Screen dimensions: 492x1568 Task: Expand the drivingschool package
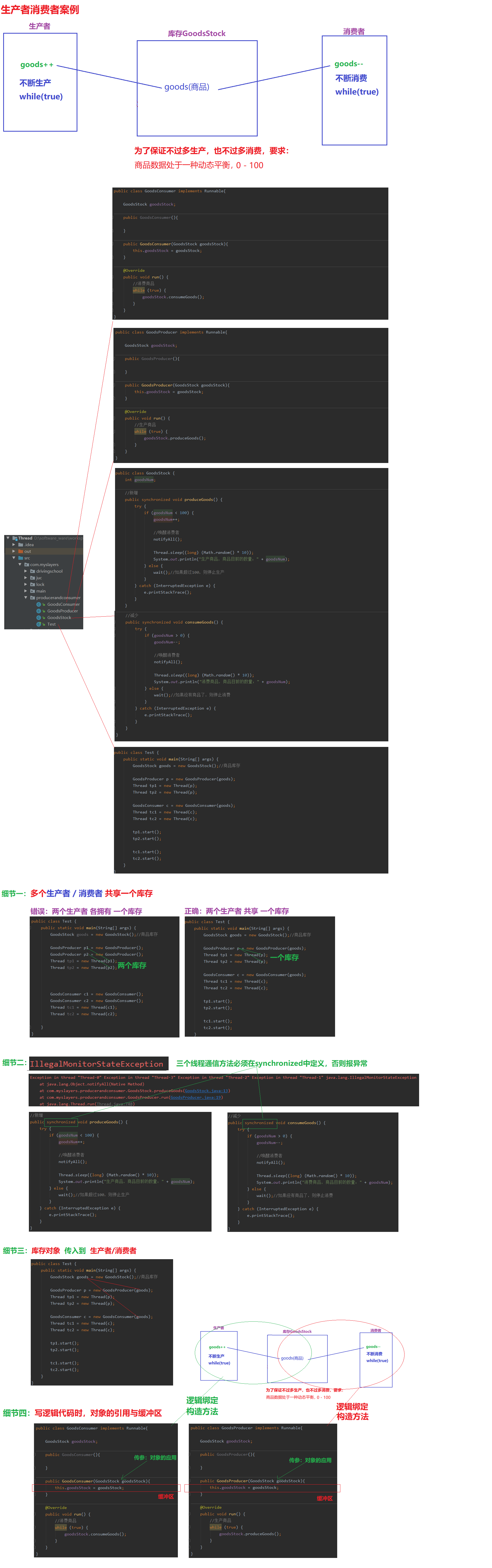tap(25, 572)
